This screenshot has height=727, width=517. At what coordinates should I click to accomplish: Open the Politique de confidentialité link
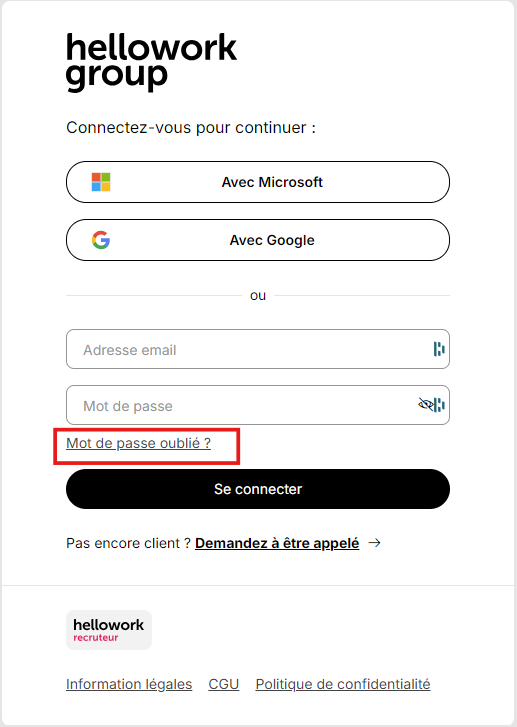pyautogui.click(x=343, y=684)
